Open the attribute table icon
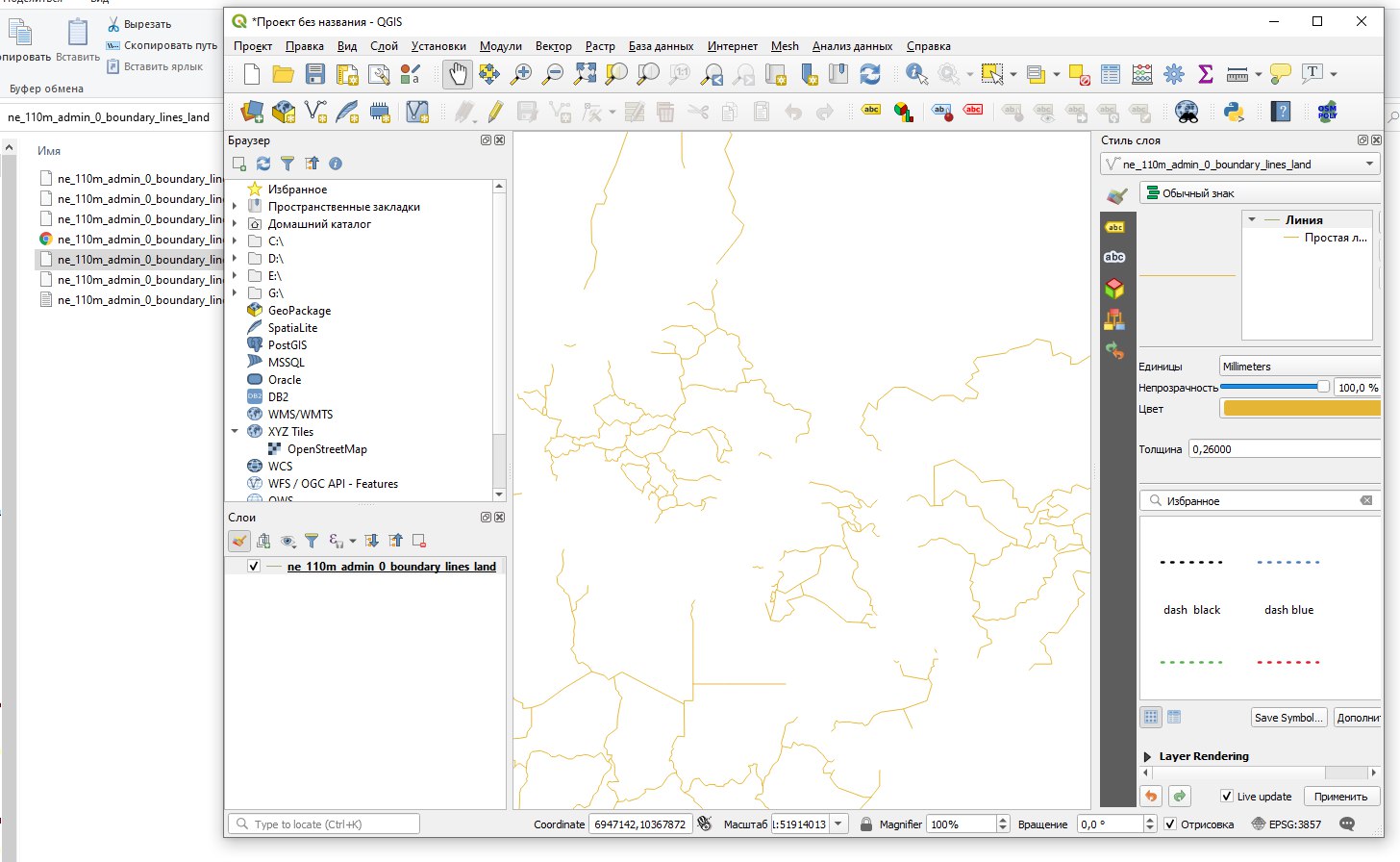The image size is (1400, 862). click(1111, 74)
